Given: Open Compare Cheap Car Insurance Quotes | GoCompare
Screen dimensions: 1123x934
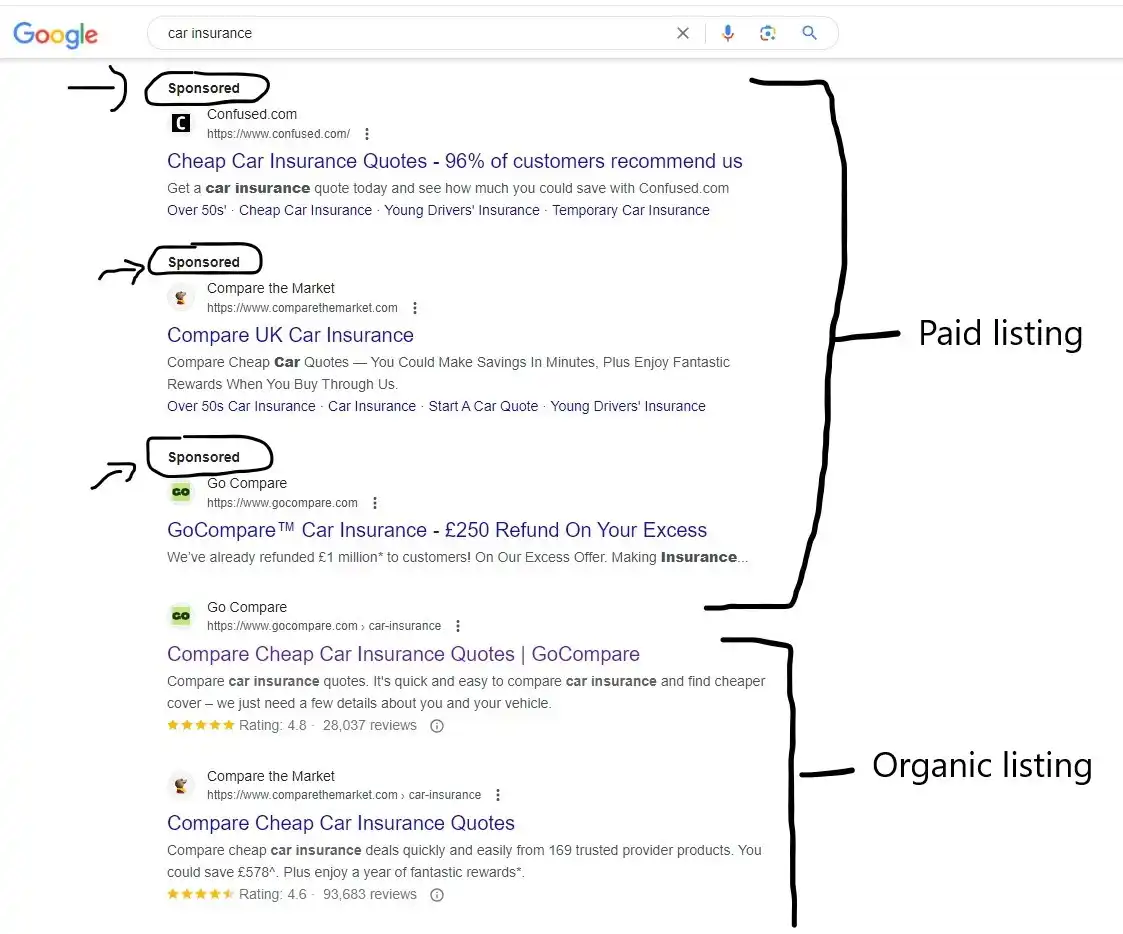Looking at the screenshot, I should [x=403, y=654].
